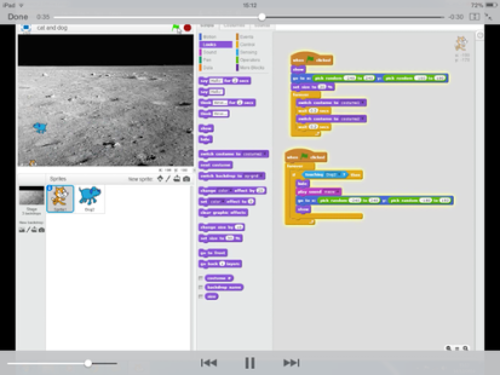Pause the video playback
This screenshot has width=500, height=375.
[250, 363]
